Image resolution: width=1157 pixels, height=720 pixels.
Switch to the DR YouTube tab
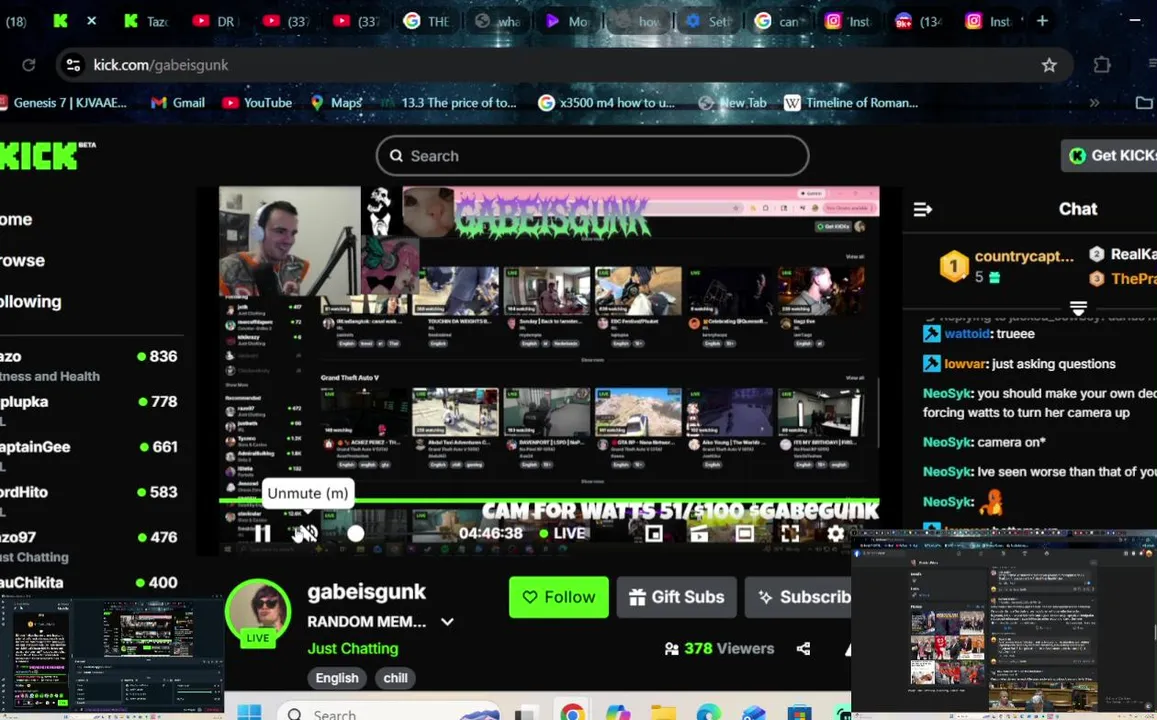(214, 21)
